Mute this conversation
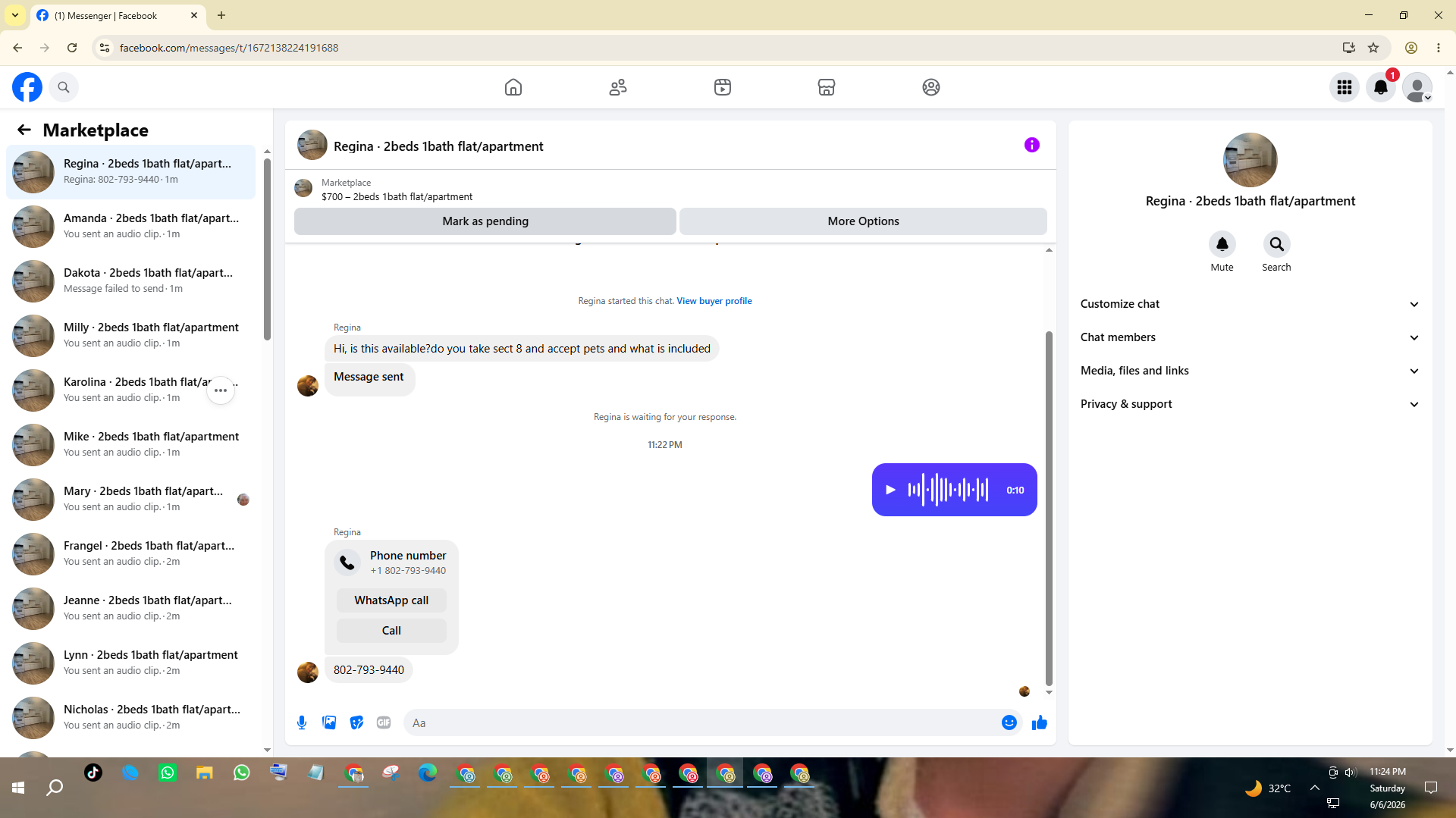 [x=1222, y=244]
